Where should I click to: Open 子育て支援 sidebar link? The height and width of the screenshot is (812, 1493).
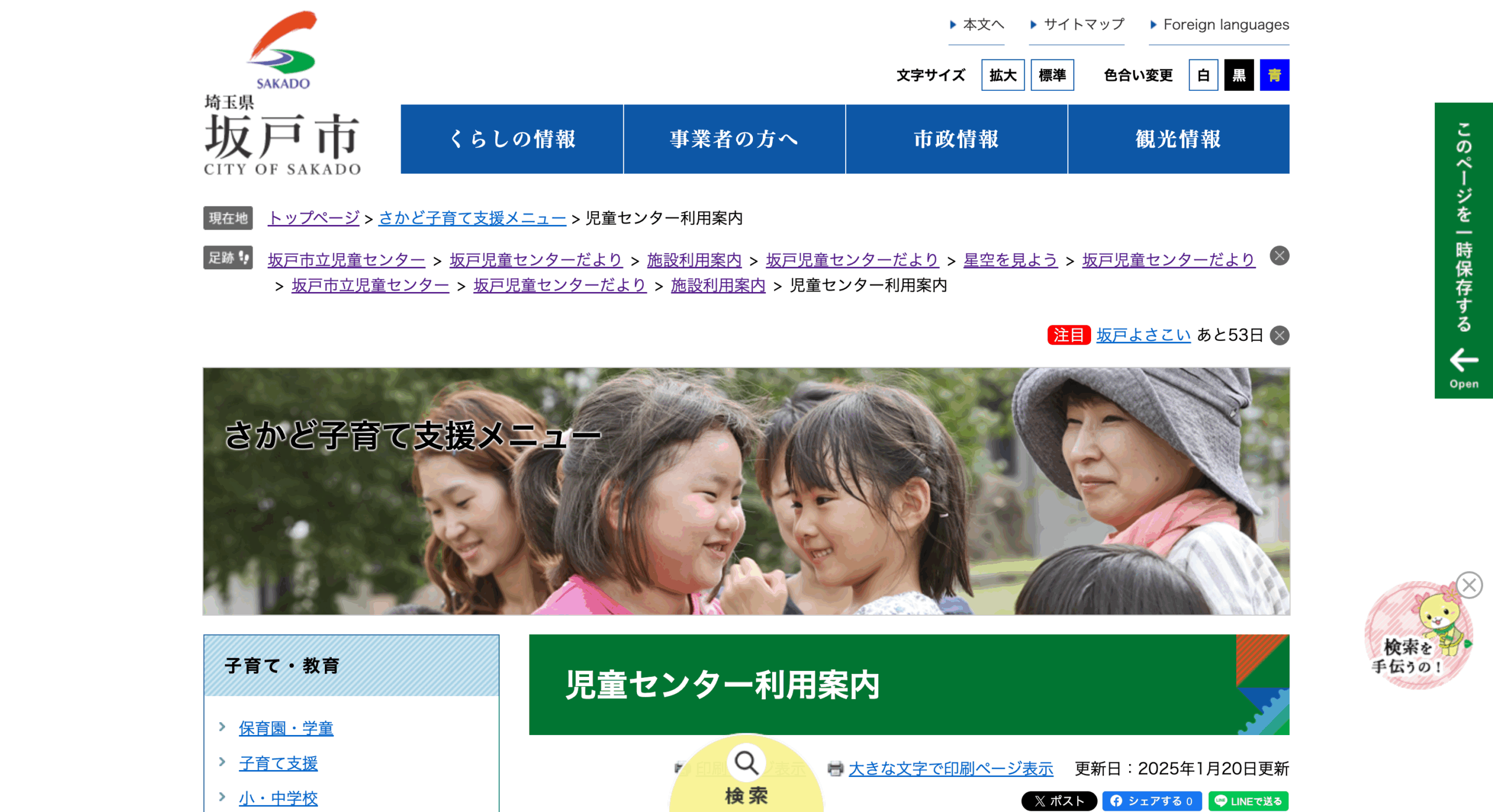tap(278, 763)
